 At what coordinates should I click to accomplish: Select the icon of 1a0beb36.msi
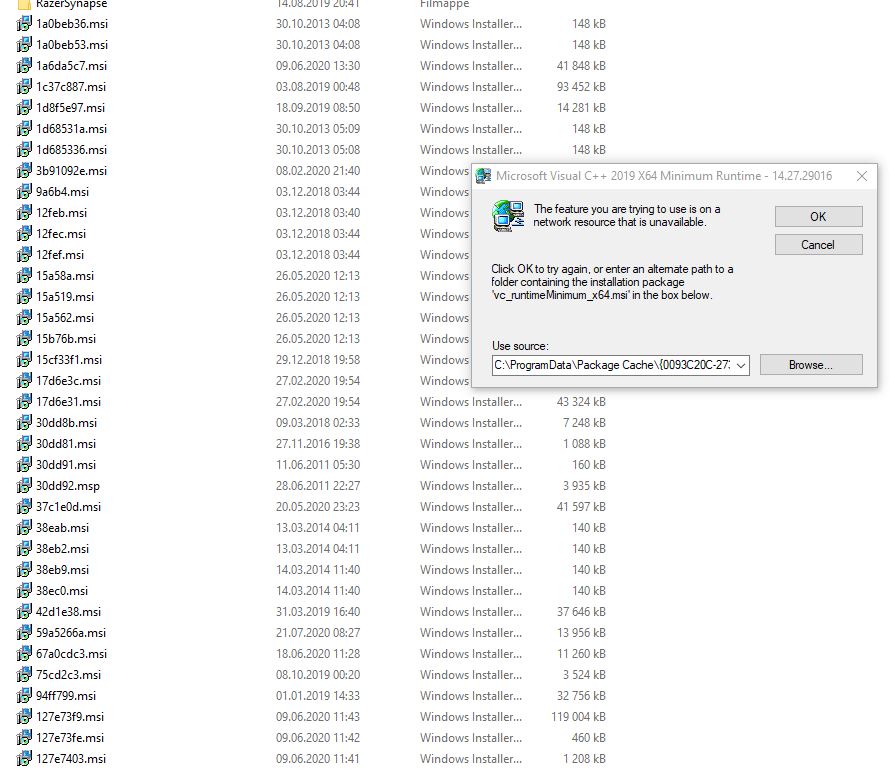pyautogui.click(x=24, y=24)
